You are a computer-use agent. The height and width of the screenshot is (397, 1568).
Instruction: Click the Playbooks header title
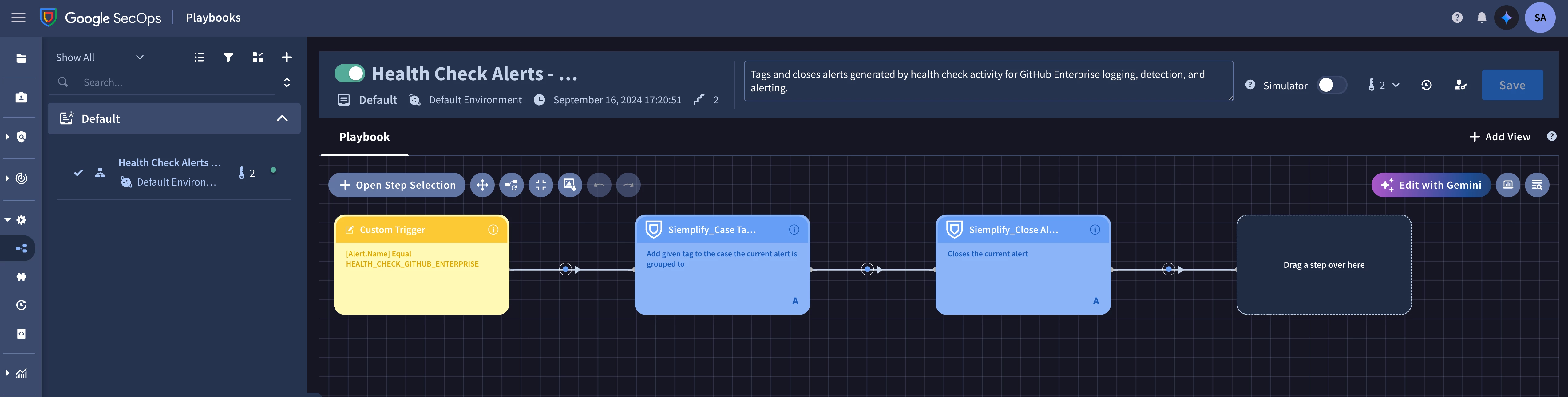tap(213, 18)
